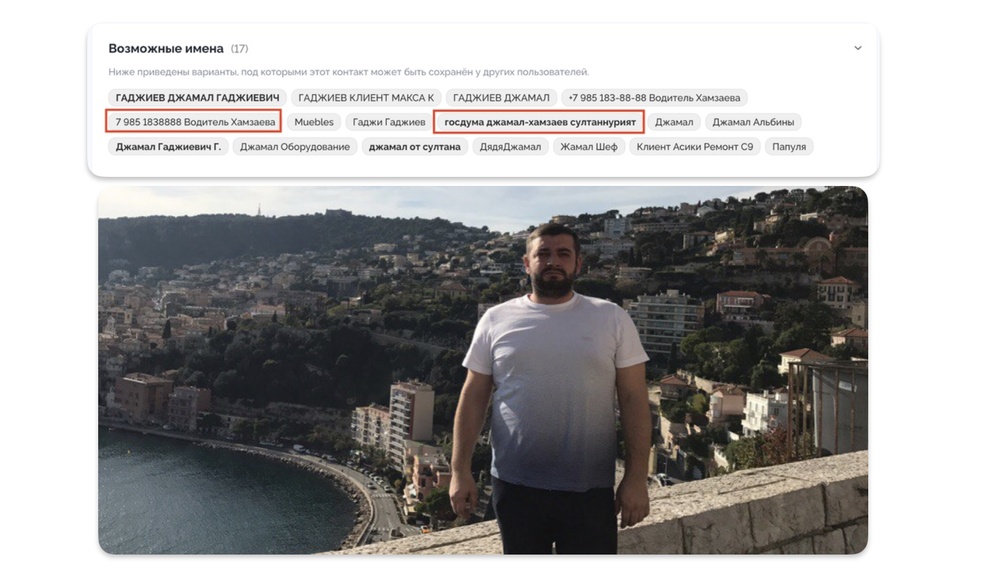
Task: Collapse the Возможные имена panel chevron
Action: [858, 48]
